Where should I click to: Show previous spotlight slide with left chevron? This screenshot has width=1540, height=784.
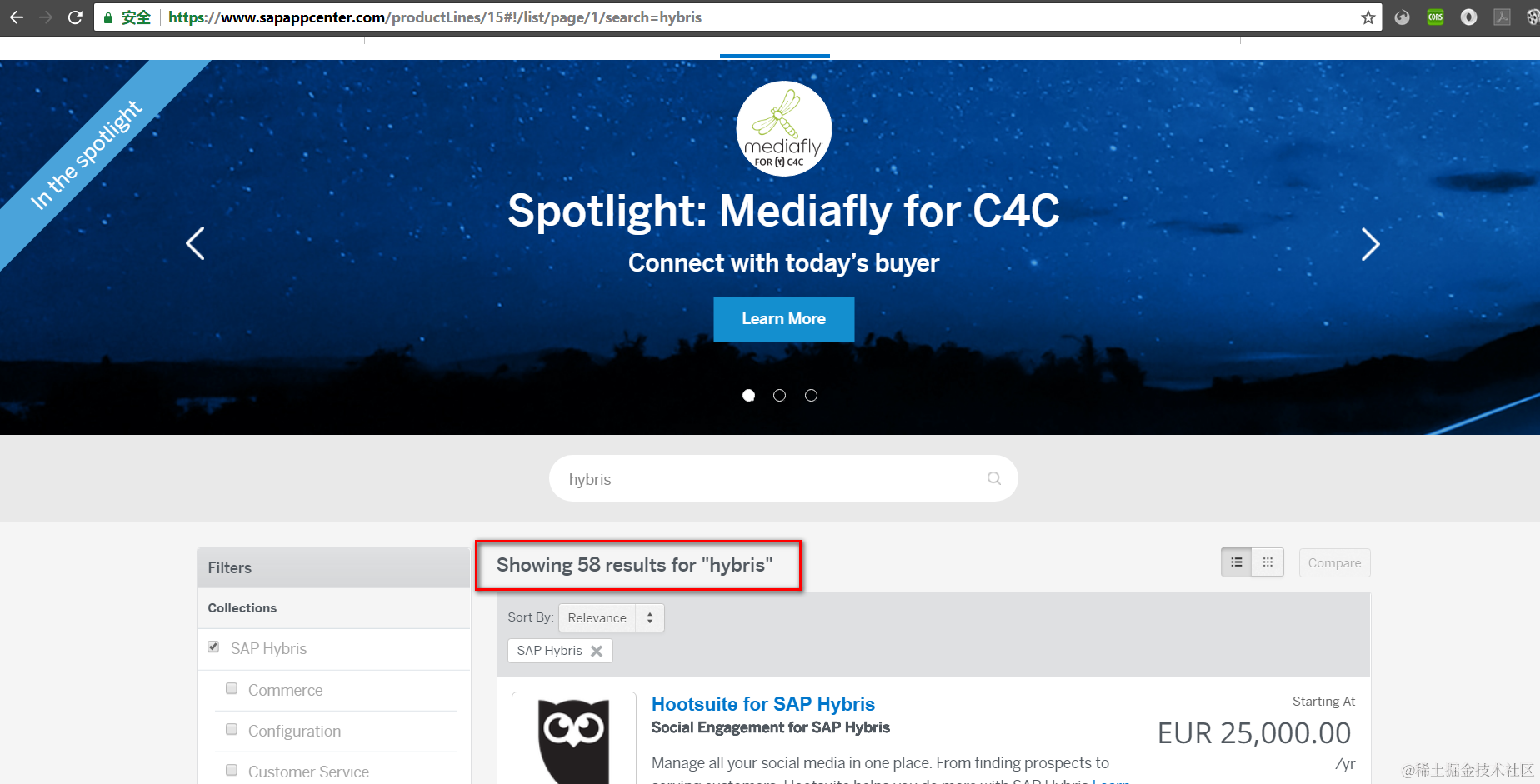195,243
